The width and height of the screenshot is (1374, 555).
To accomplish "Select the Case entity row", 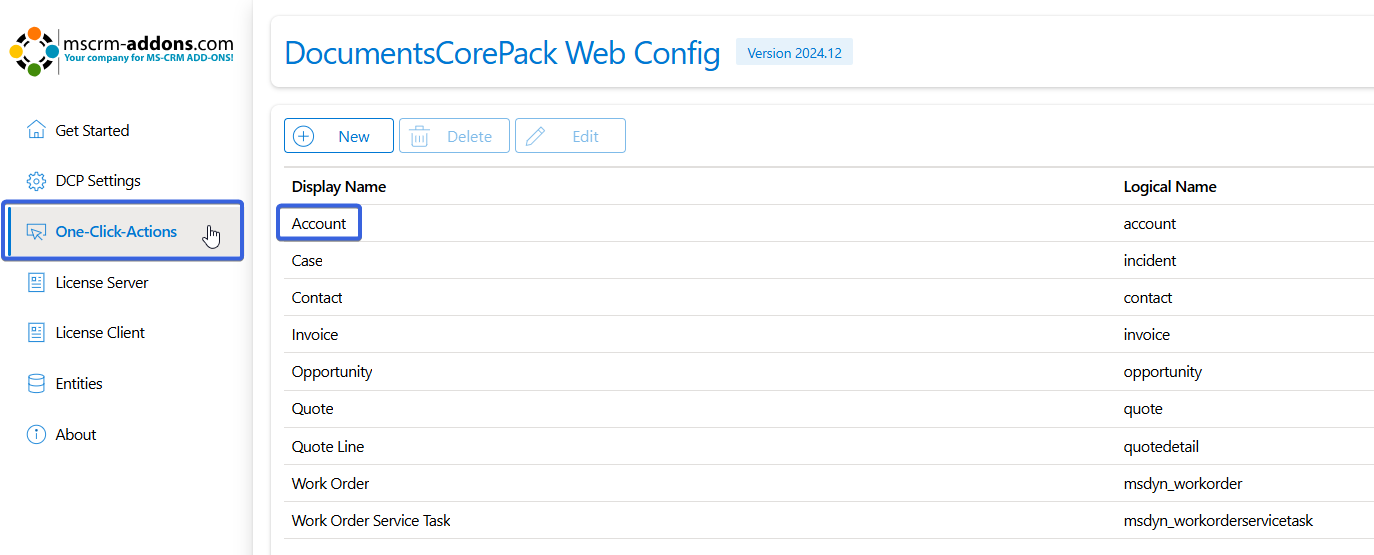I will [307, 261].
